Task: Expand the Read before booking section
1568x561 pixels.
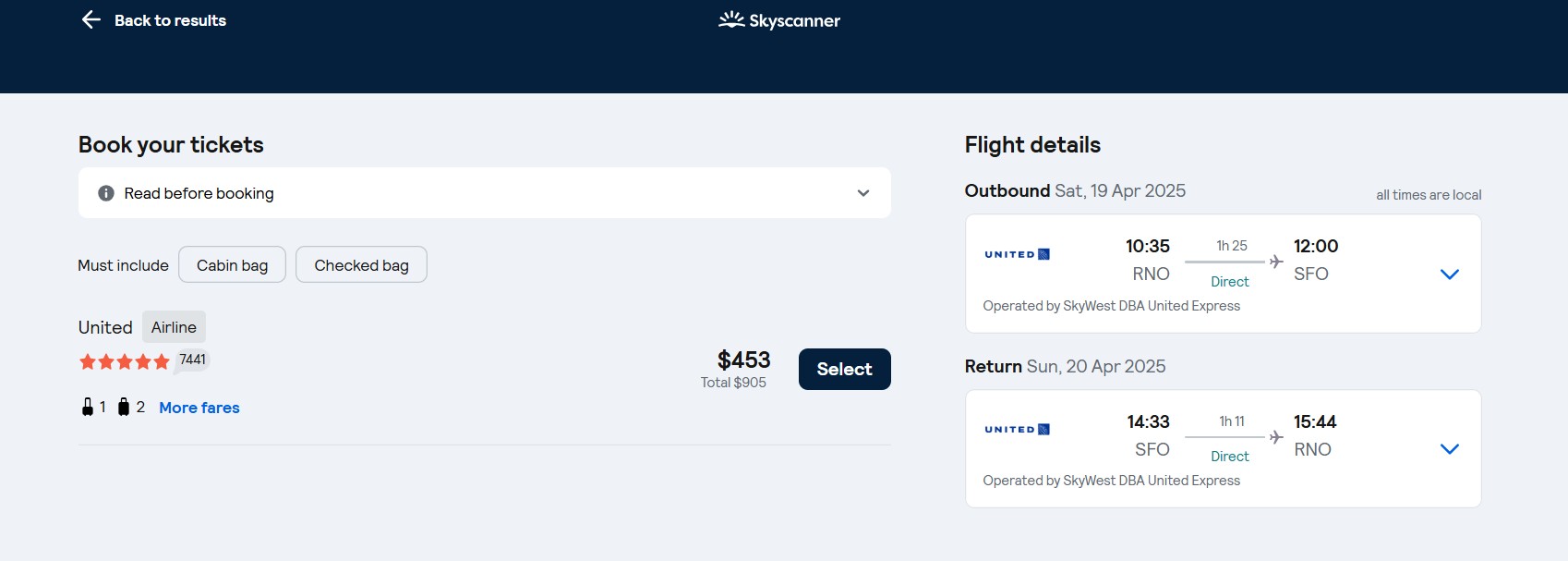Action: coord(862,193)
